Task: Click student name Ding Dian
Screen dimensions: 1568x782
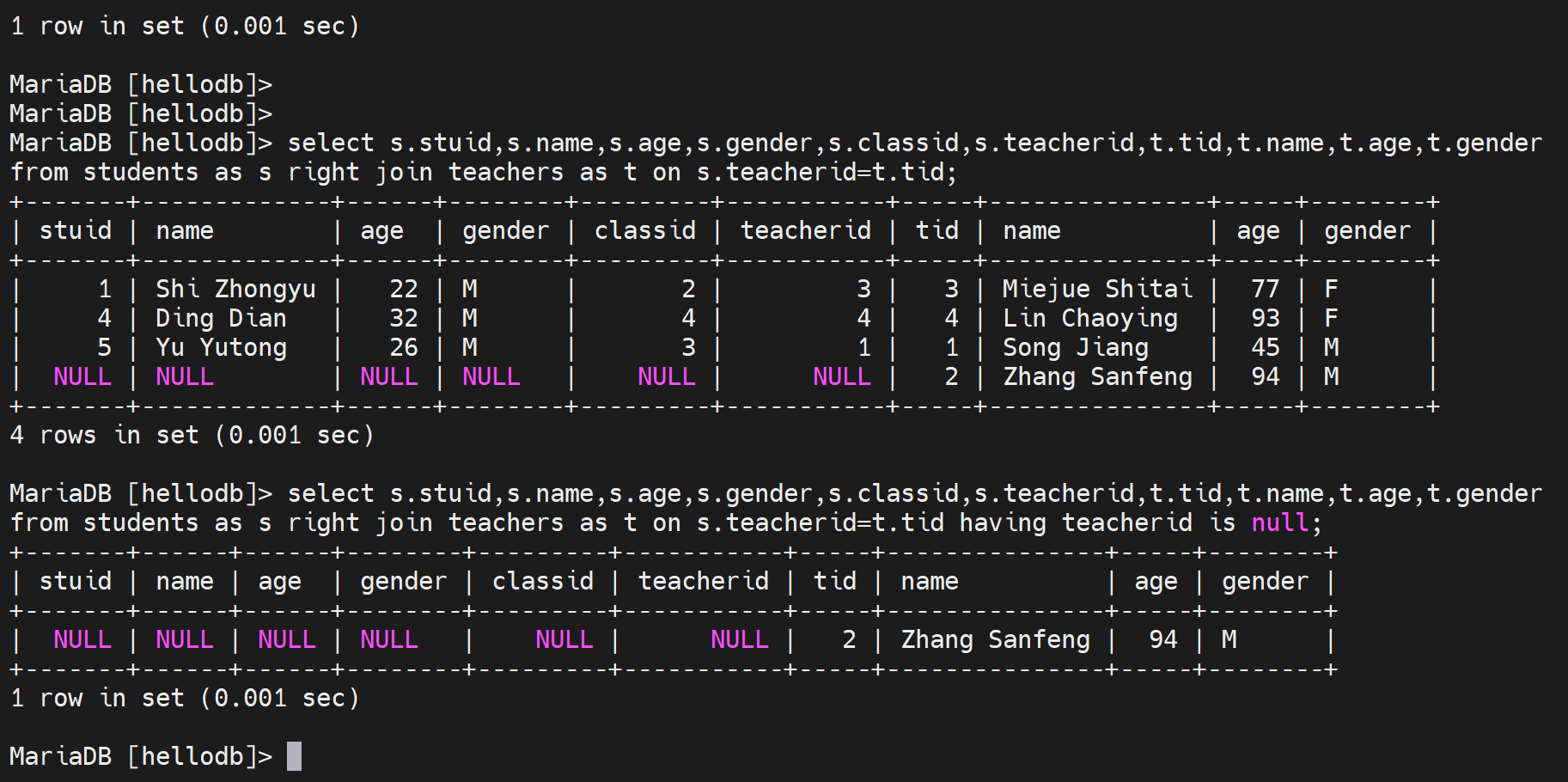Action: coord(221,318)
